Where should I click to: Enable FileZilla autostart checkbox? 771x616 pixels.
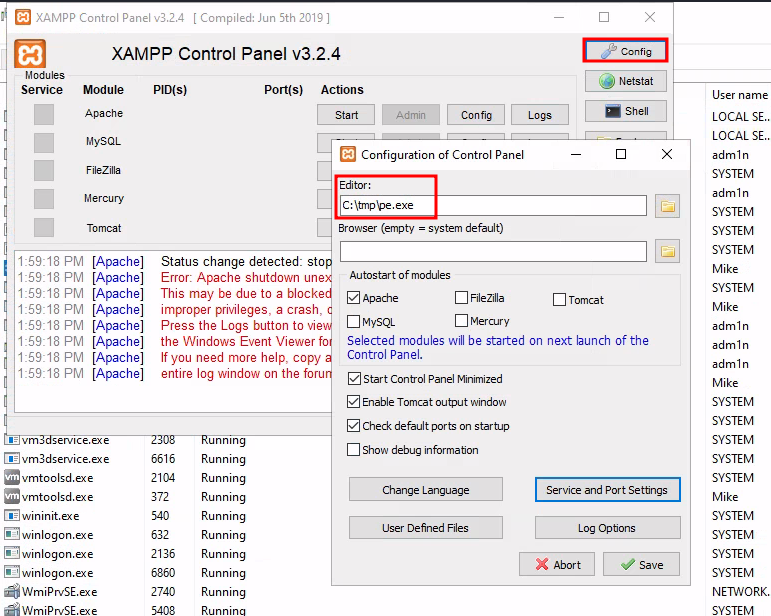(461, 298)
